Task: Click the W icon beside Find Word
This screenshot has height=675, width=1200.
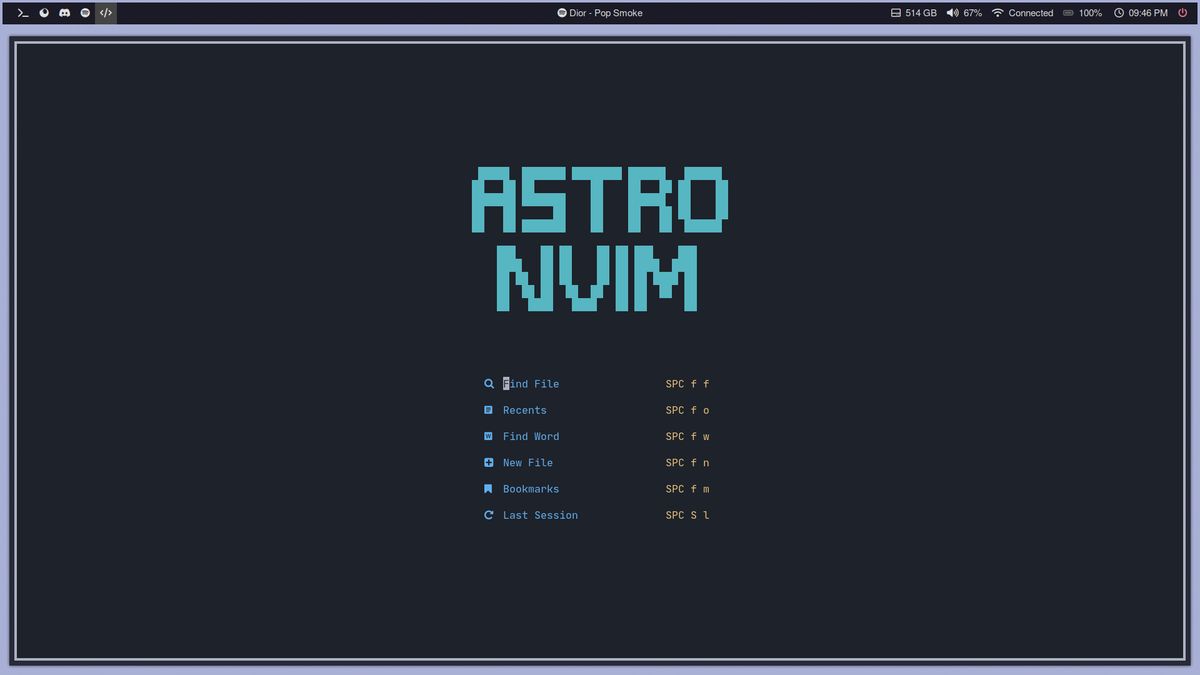Action: point(488,436)
